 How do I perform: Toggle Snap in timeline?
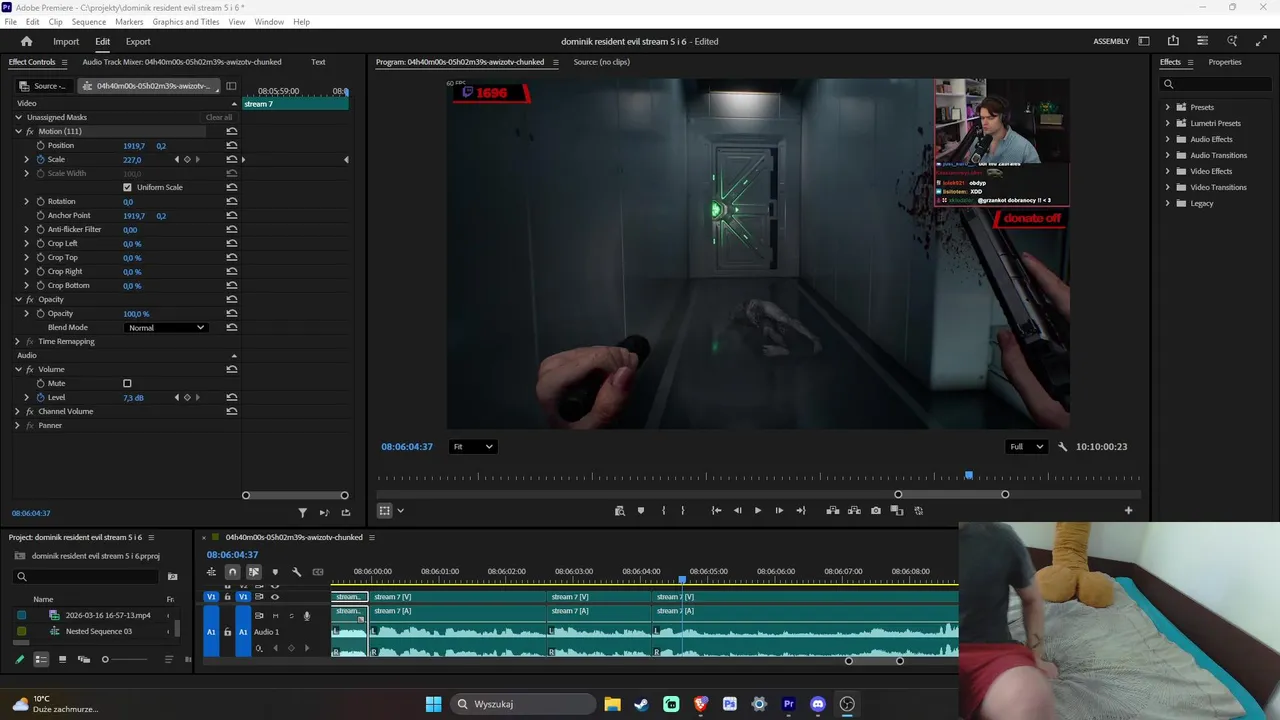pos(232,572)
